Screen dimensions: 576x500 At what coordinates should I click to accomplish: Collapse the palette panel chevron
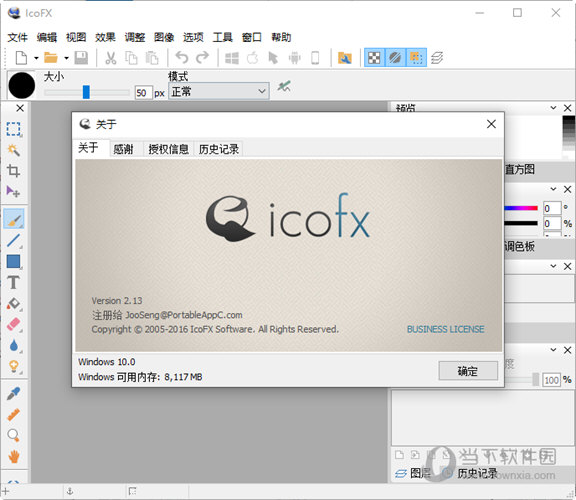(x=553, y=266)
